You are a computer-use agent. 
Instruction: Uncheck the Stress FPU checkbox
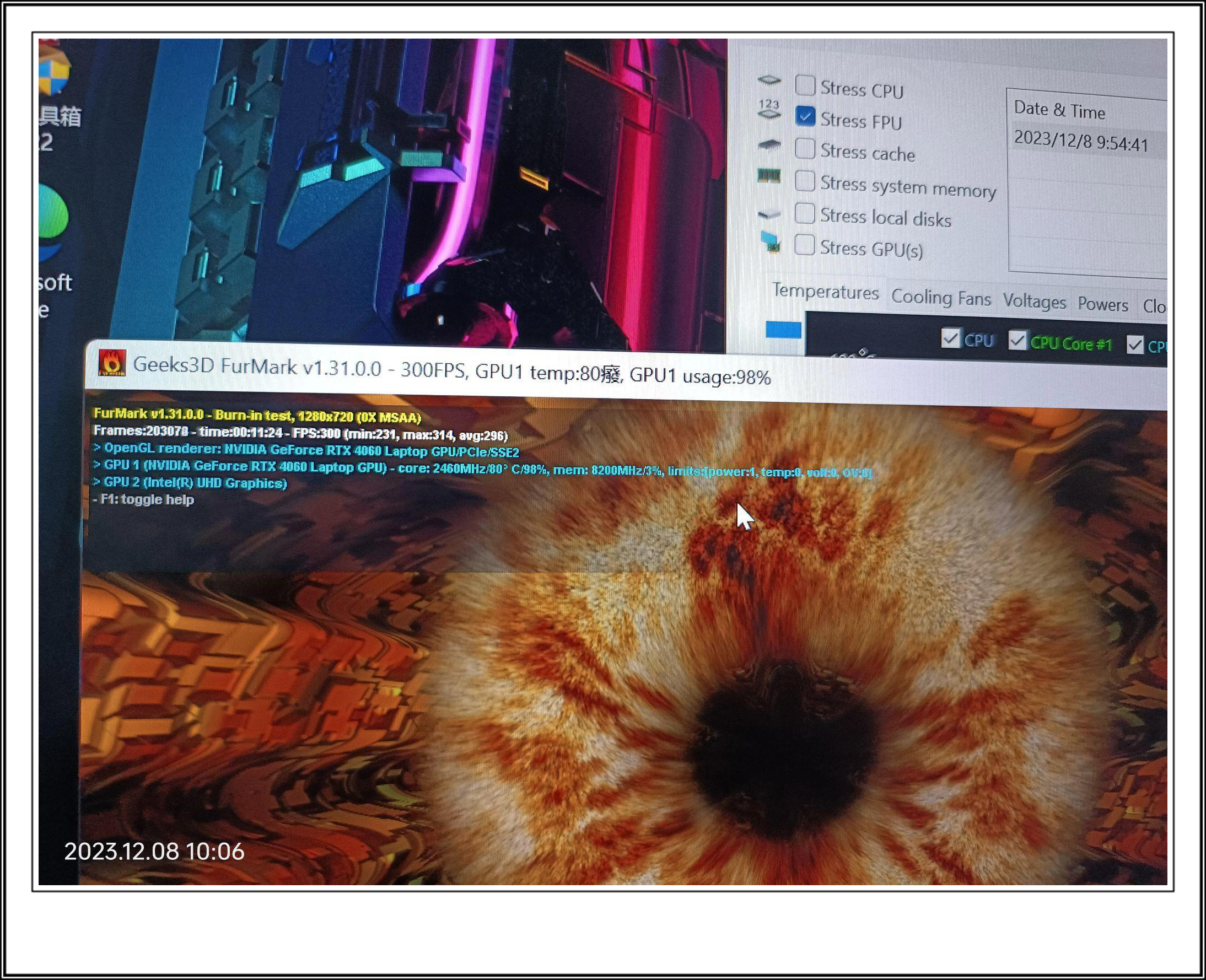tap(805, 116)
